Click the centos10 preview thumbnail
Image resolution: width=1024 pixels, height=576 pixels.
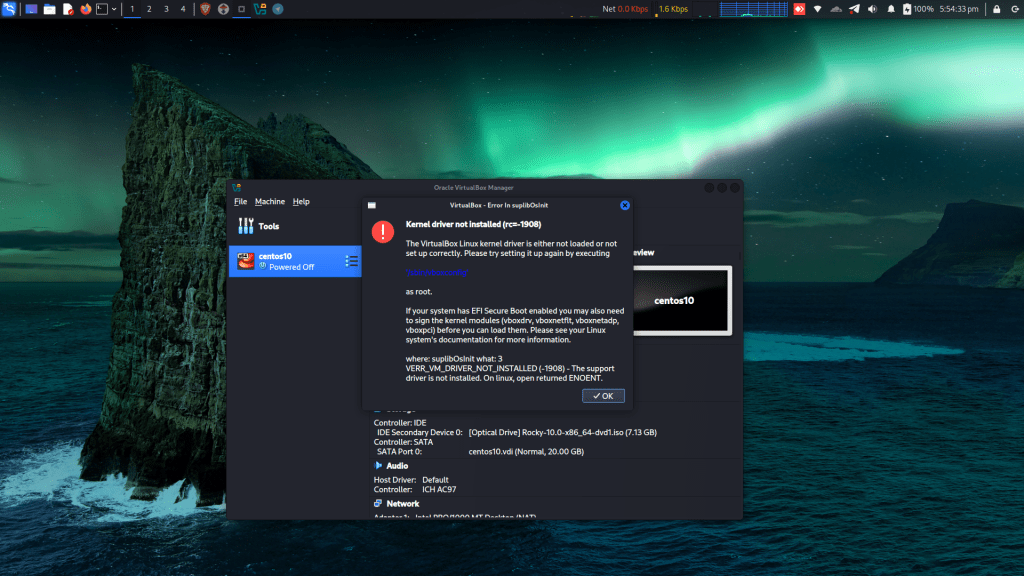tap(683, 302)
